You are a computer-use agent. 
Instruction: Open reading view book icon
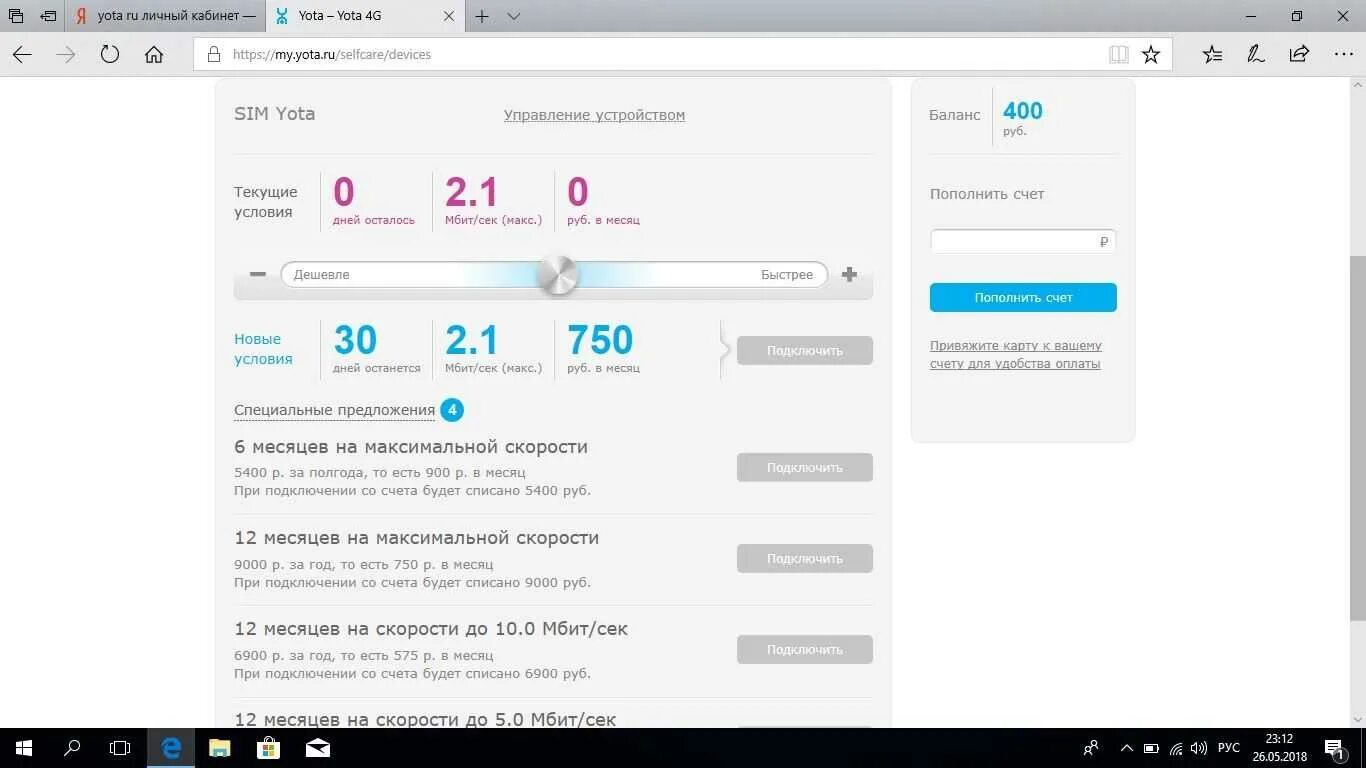tap(1119, 54)
